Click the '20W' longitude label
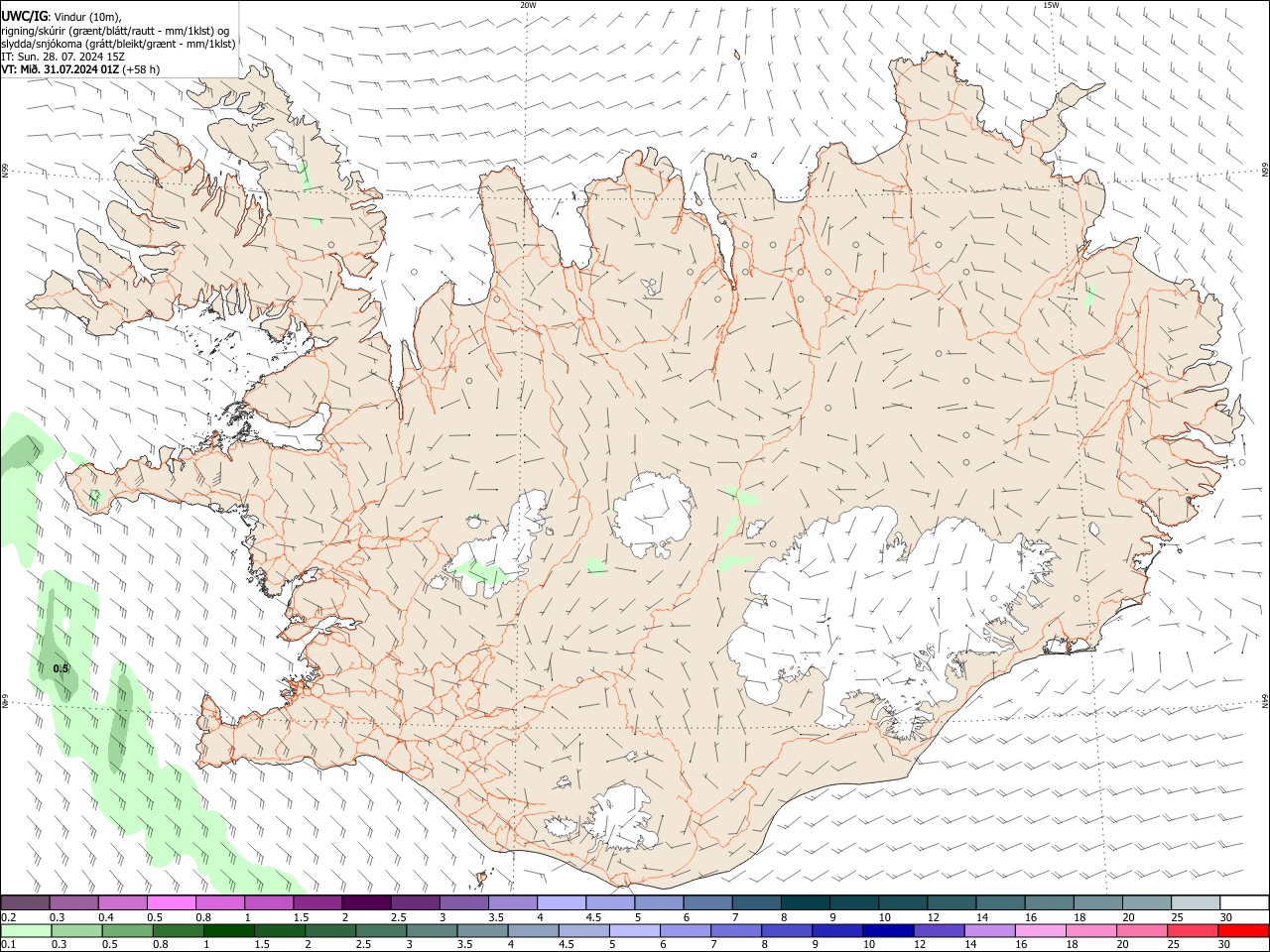 pos(528,5)
